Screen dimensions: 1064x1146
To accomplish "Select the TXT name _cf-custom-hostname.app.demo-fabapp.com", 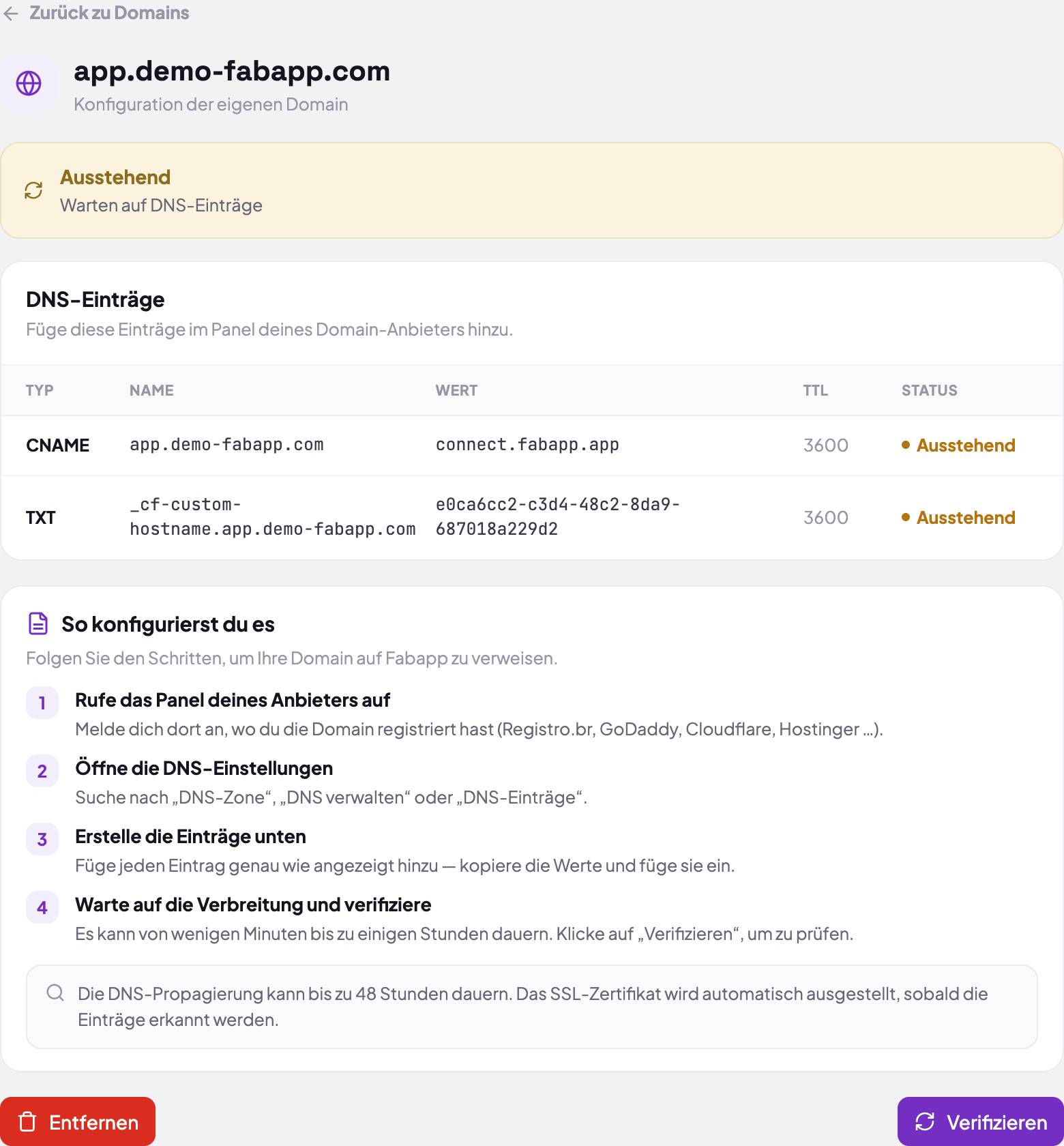I will 273,517.
